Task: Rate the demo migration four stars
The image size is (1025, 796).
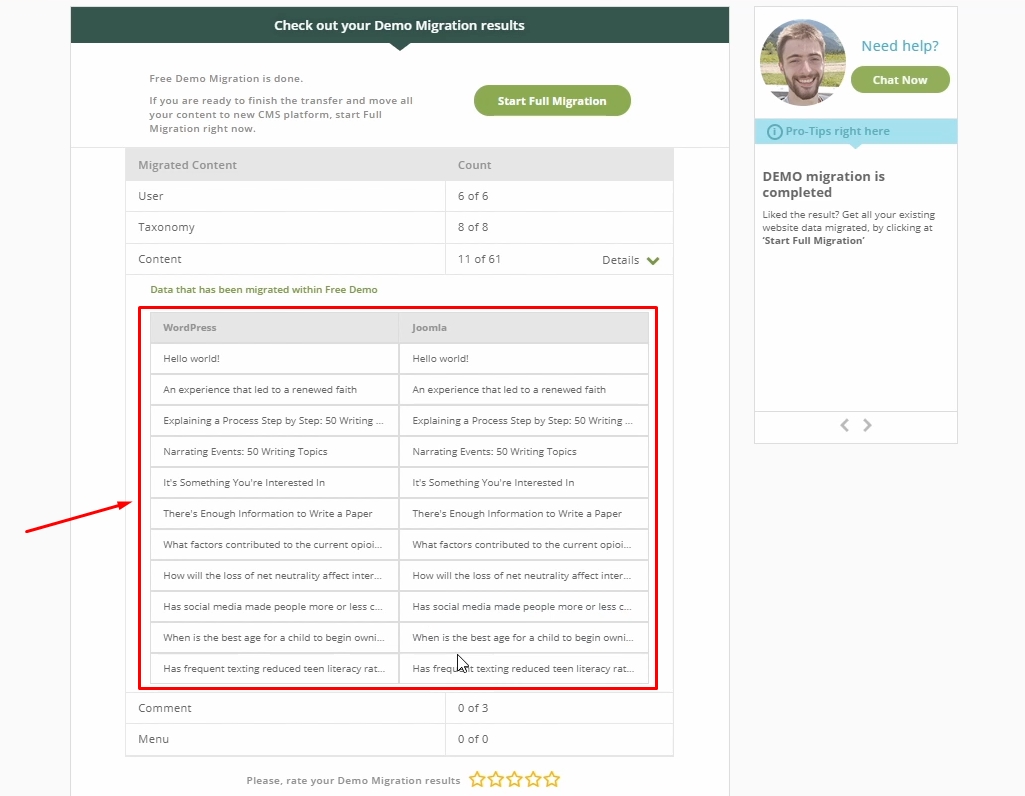Action: [x=533, y=779]
